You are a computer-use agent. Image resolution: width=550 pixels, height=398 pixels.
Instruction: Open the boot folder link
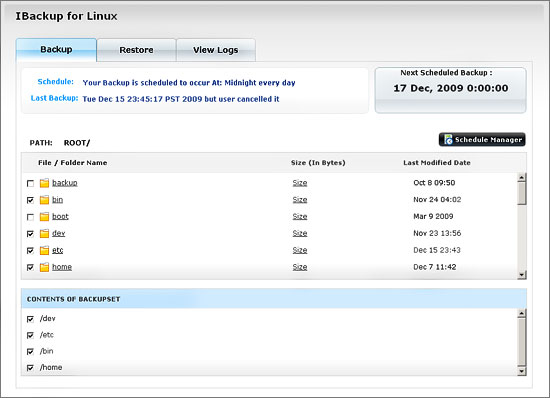pos(60,216)
